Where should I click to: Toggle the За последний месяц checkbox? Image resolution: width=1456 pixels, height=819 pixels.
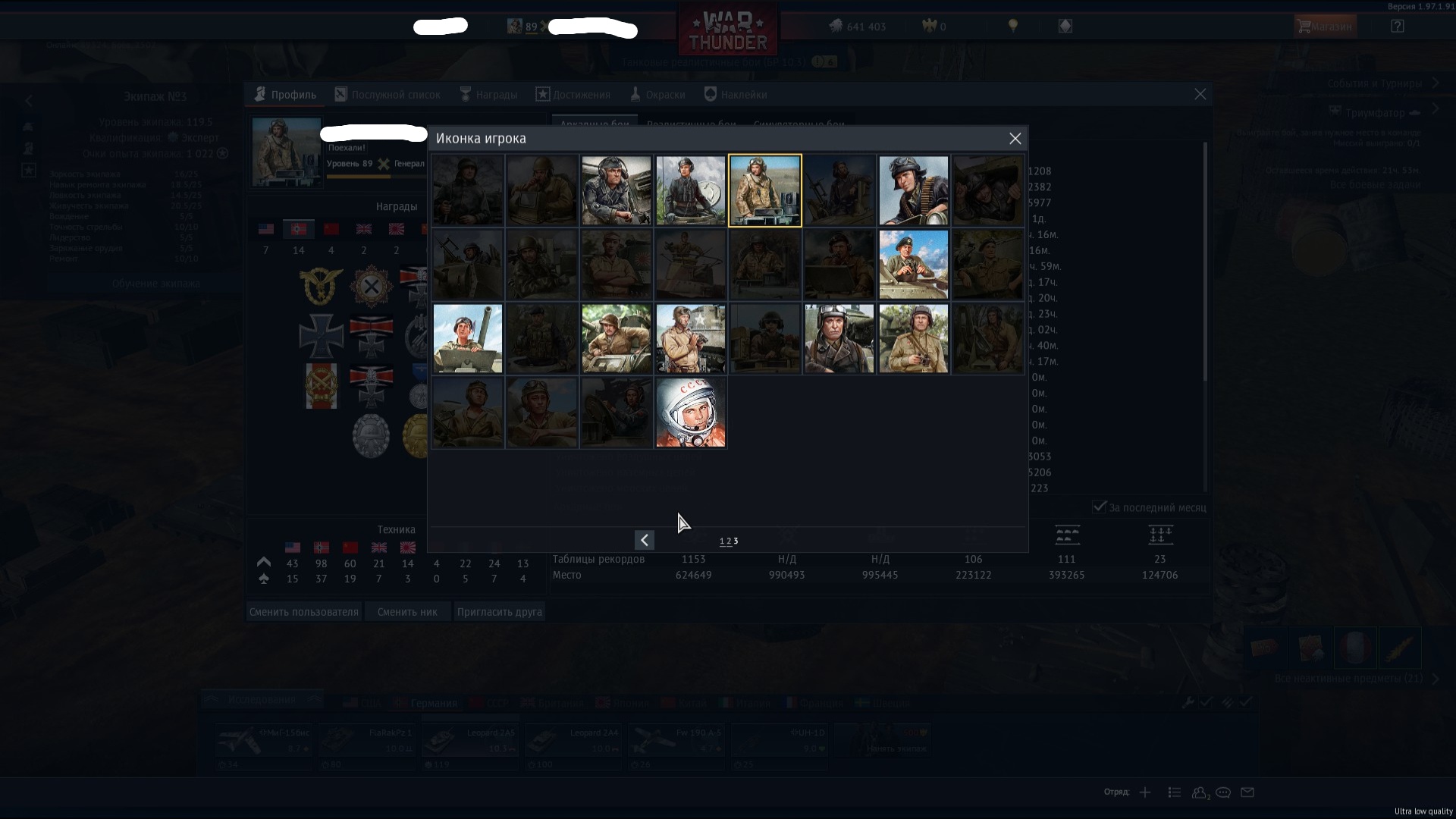tap(1099, 507)
